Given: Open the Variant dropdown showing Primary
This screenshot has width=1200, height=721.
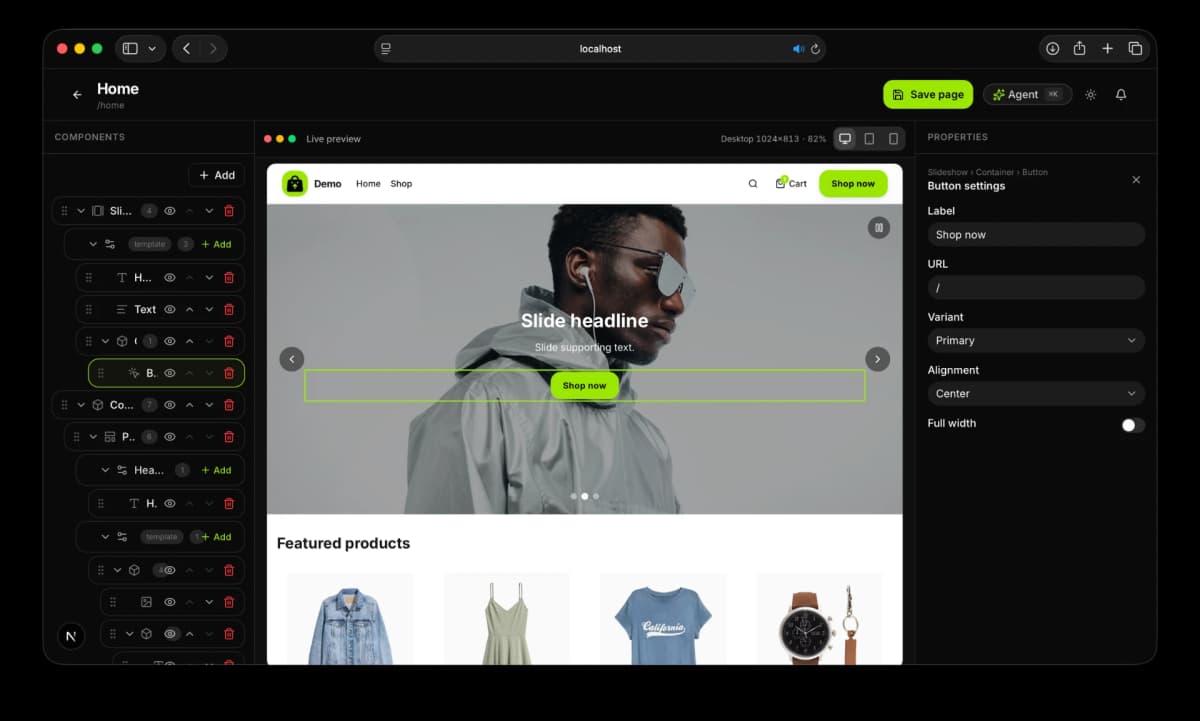Looking at the screenshot, I should pyautogui.click(x=1036, y=341).
